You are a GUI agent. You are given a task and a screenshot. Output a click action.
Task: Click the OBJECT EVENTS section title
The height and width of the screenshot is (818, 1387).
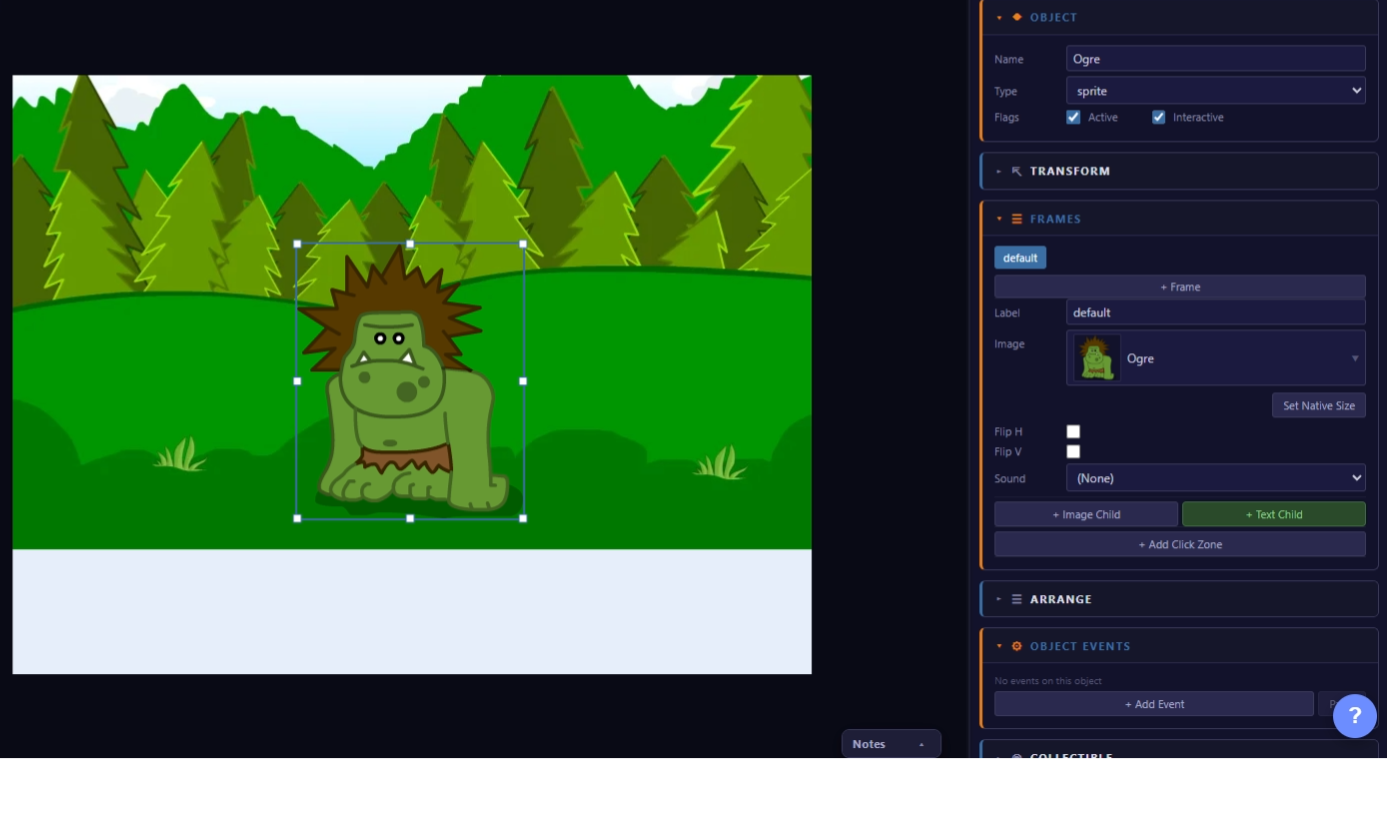(x=1080, y=646)
